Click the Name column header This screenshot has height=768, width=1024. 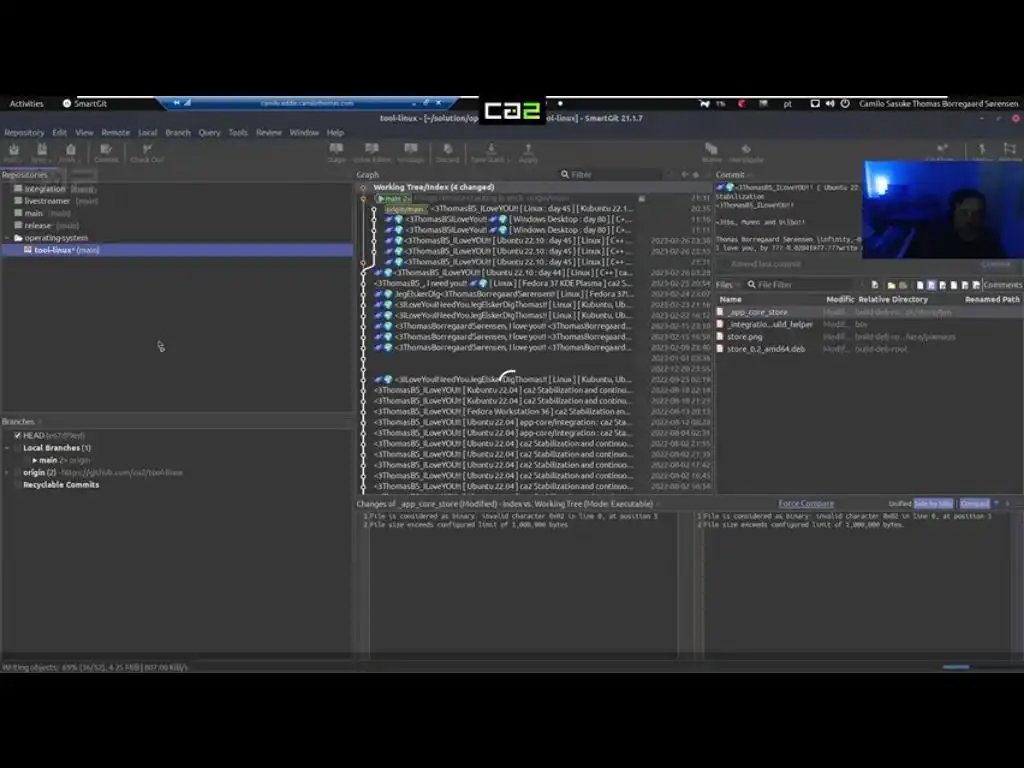pyautogui.click(x=731, y=299)
